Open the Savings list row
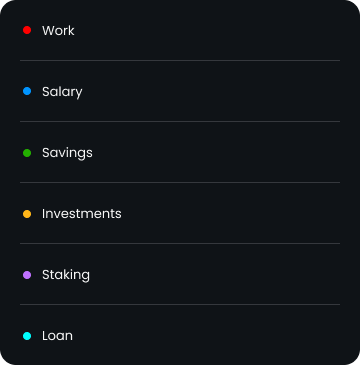Image resolution: width=360 pixels, height=365 pixels. [x=180, y=152]
